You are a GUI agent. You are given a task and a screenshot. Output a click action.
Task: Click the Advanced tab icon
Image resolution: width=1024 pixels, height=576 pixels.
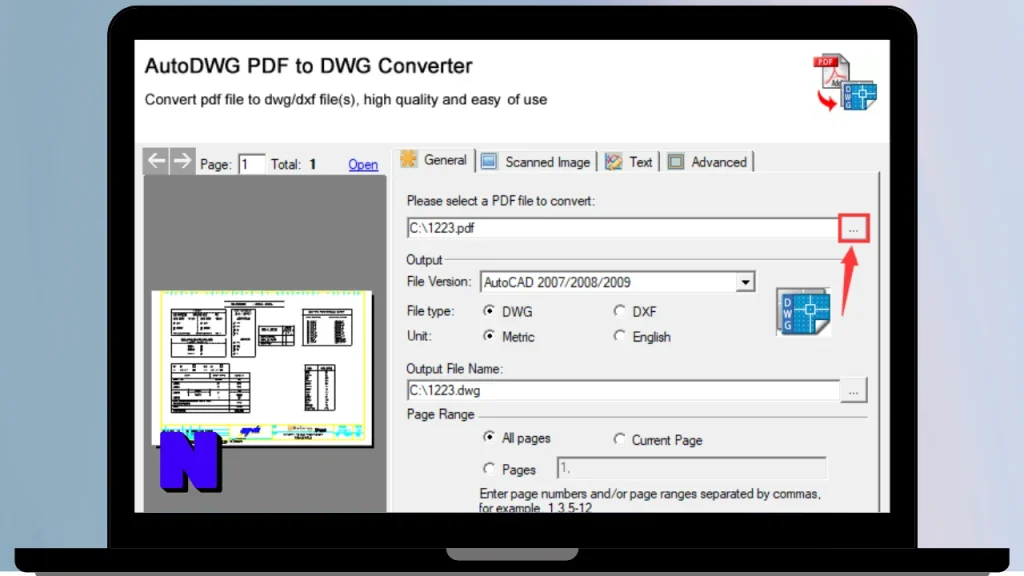point(676,162)
